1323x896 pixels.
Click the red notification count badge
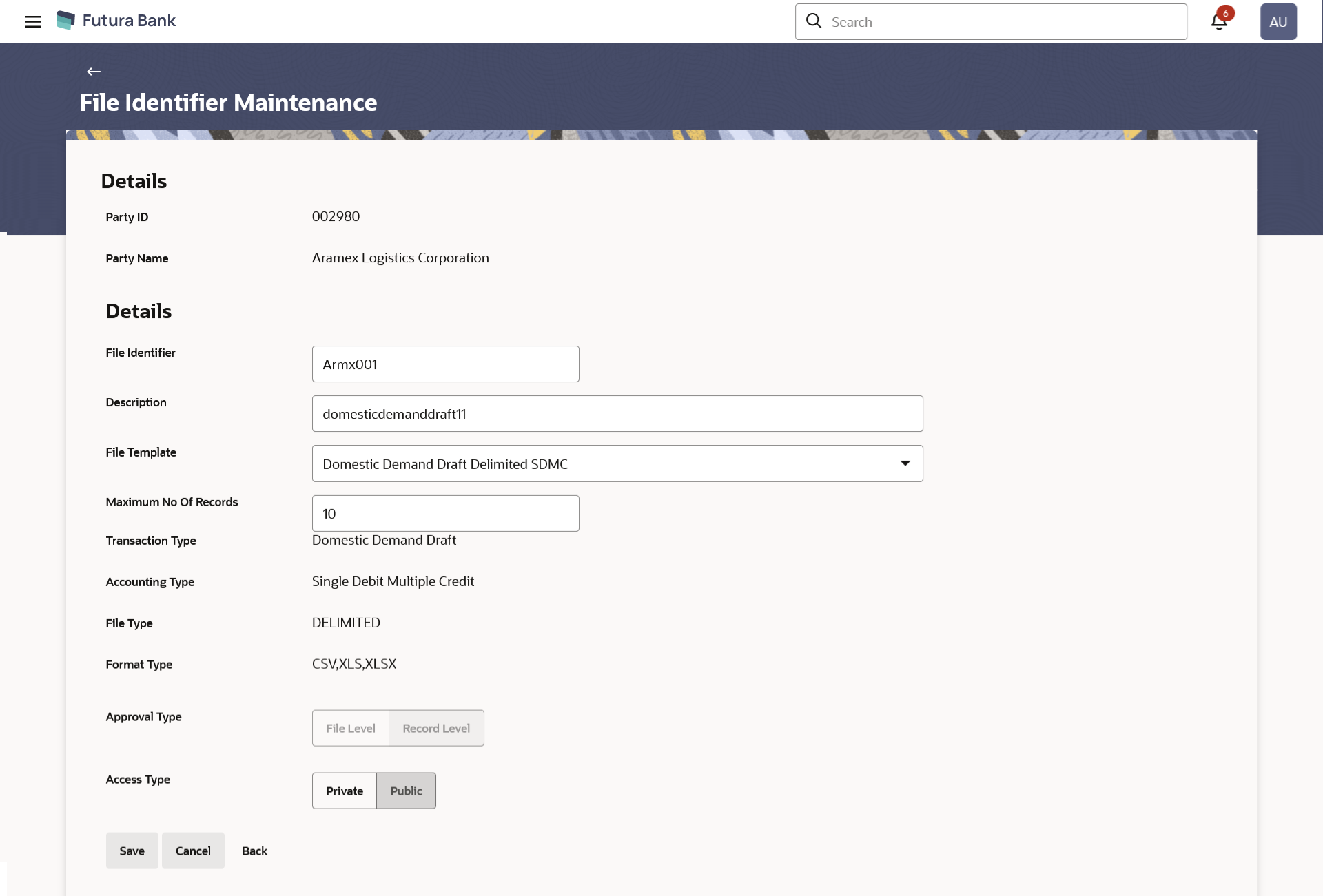click(1226, 13)
